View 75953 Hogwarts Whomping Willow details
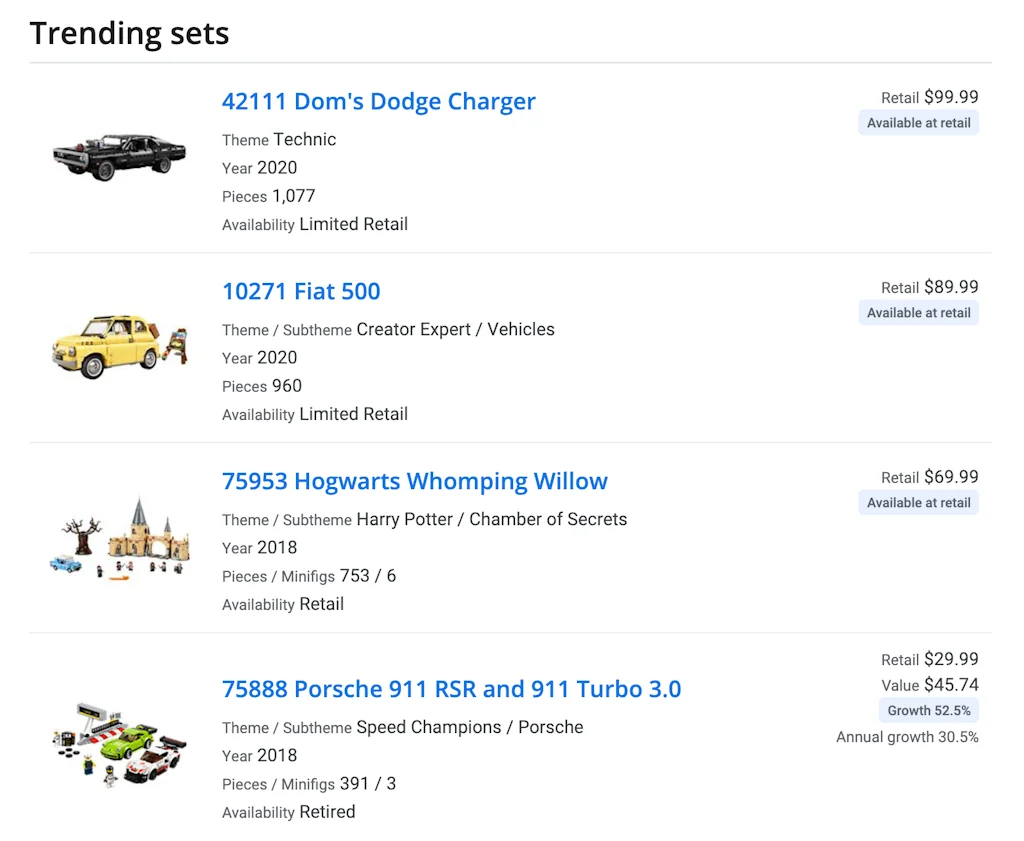Screen dimensions: 1024x841 (415, 481)
